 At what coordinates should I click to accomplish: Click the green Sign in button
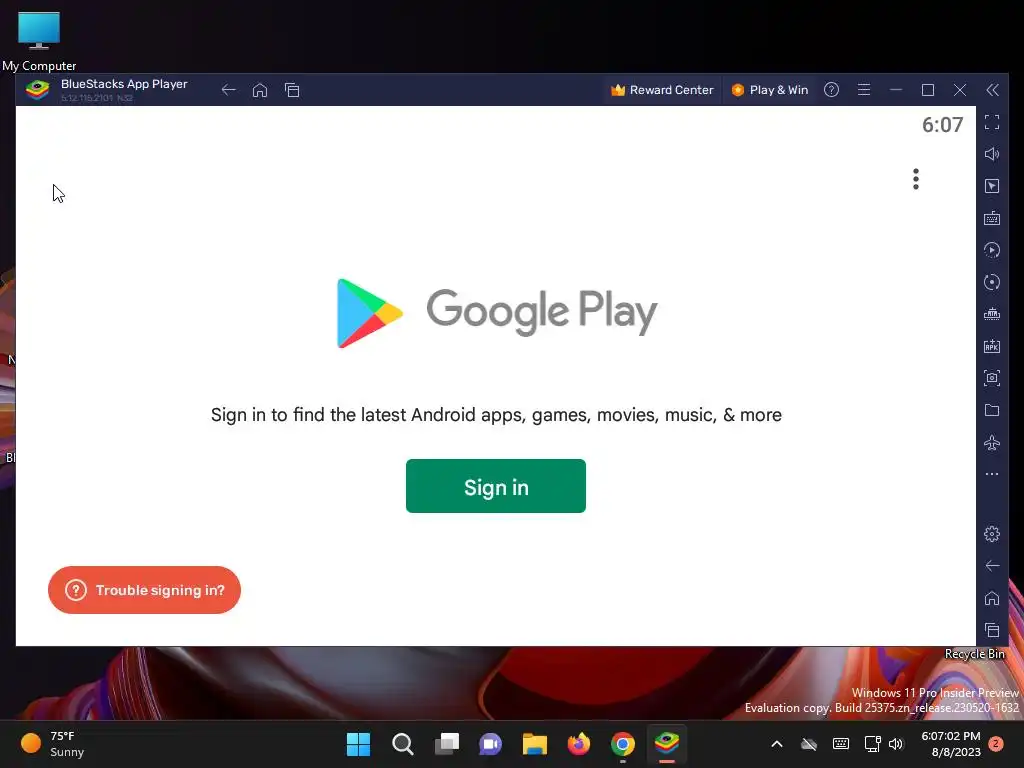(496, 486)
